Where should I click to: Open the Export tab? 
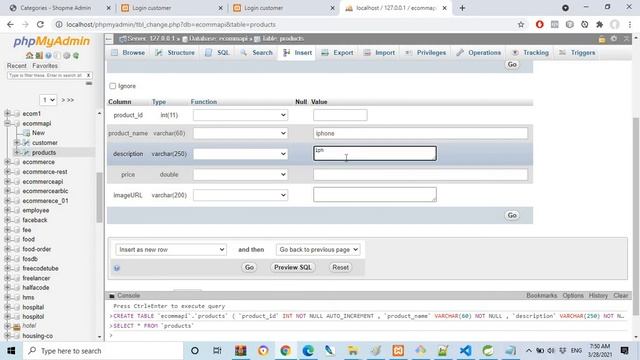(x=338, y=53)
